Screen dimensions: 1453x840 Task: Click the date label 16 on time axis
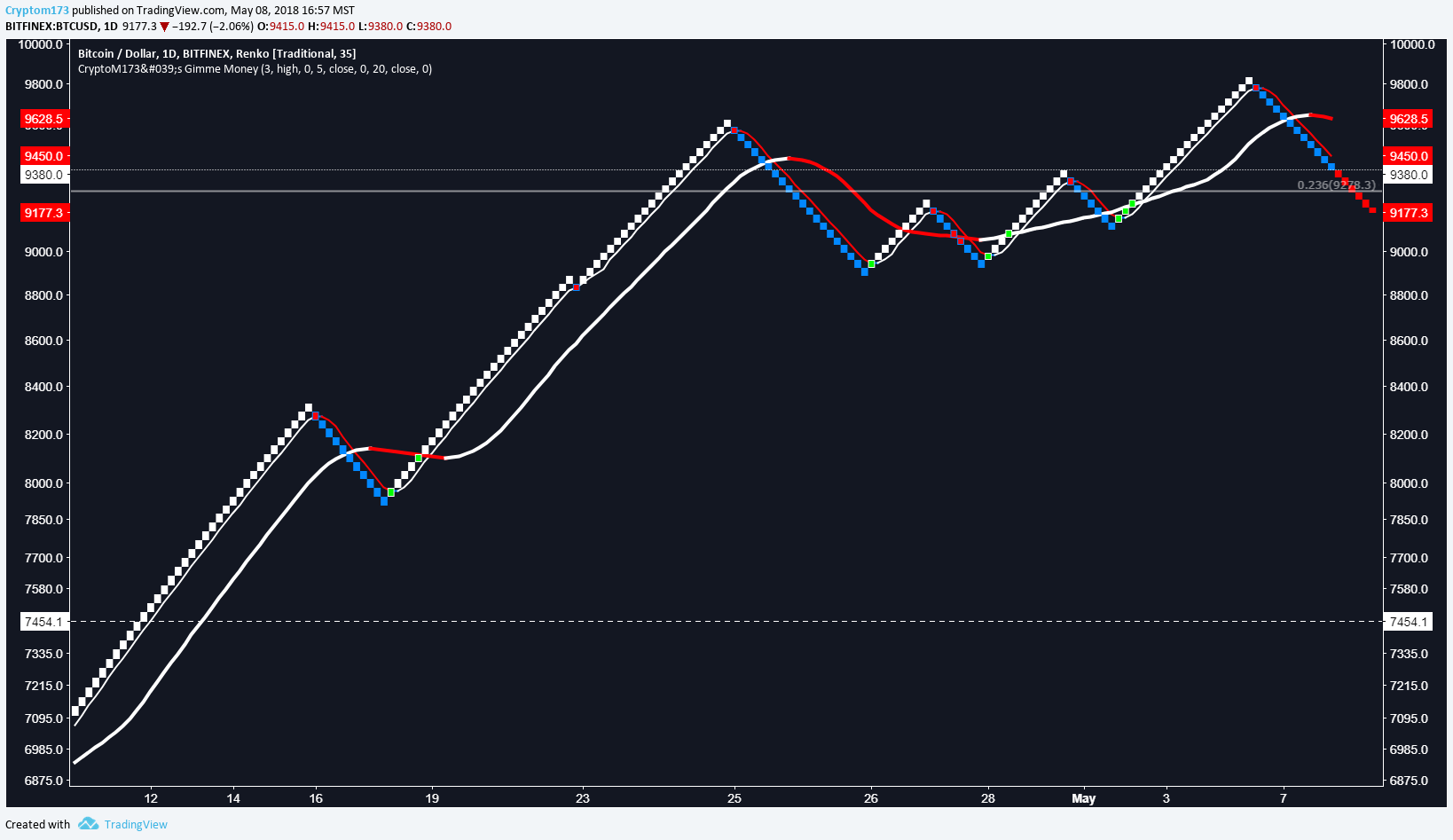click(316, 798)
